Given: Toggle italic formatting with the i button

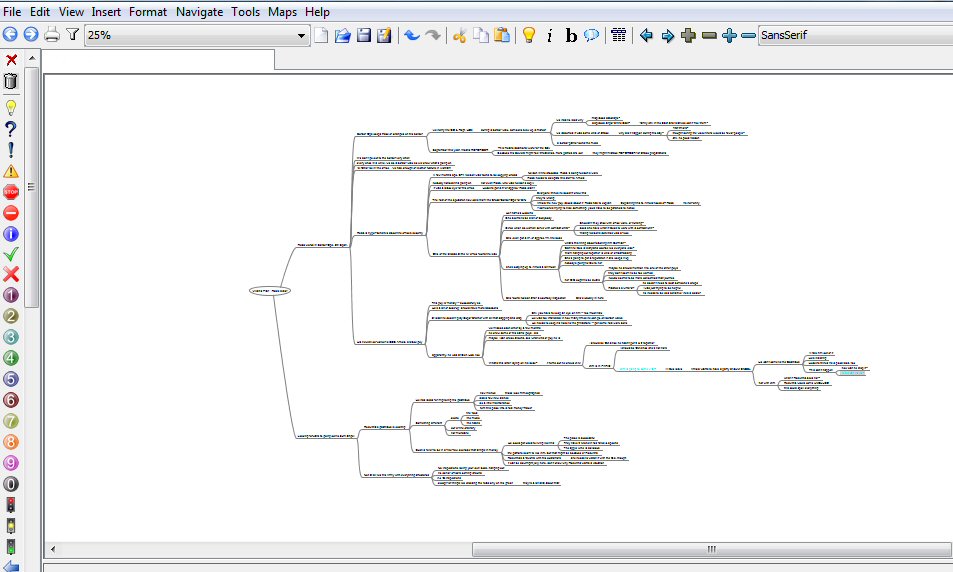Looking at the screenshot, I should coord(550,35).
